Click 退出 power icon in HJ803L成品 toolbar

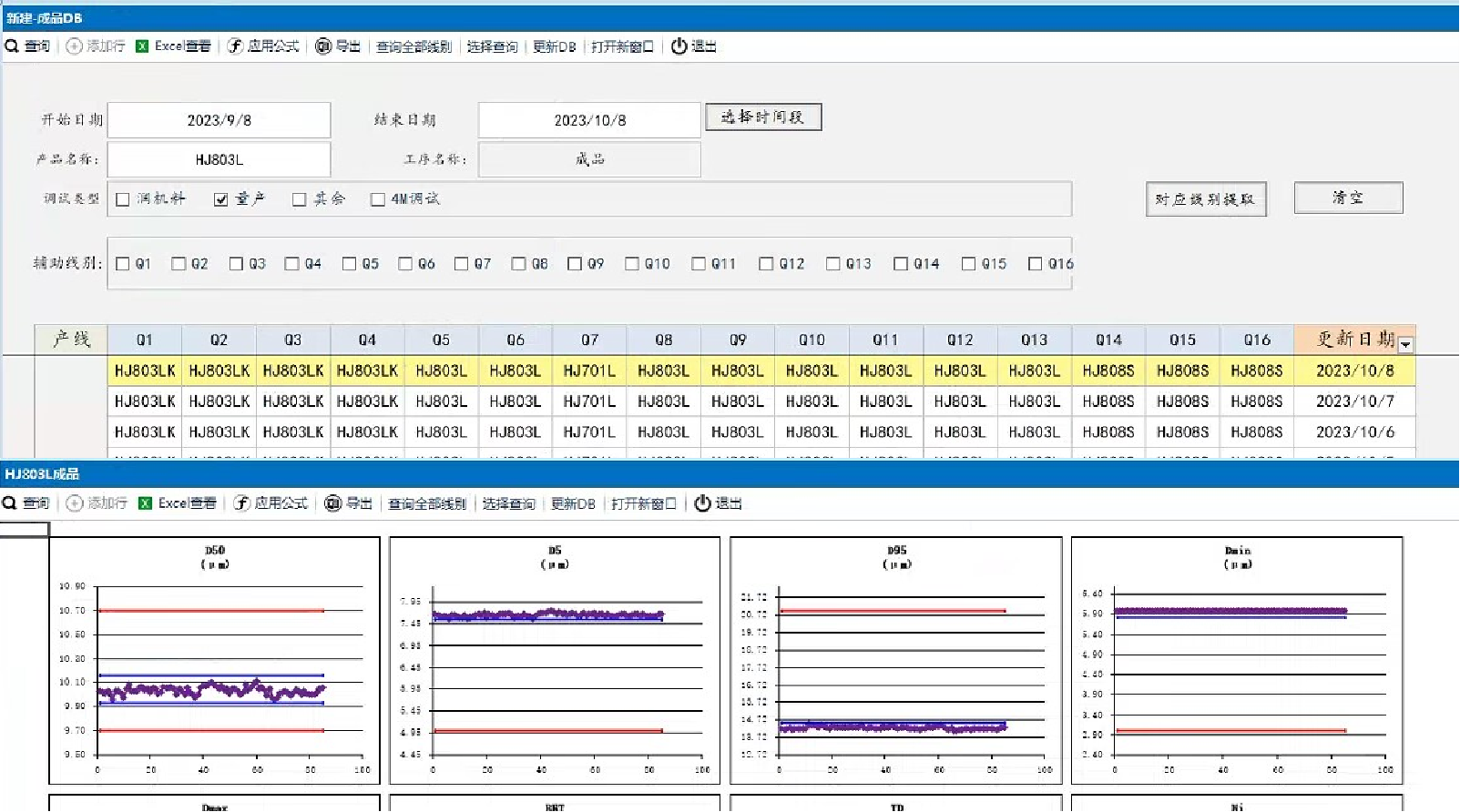coord(702,503)
